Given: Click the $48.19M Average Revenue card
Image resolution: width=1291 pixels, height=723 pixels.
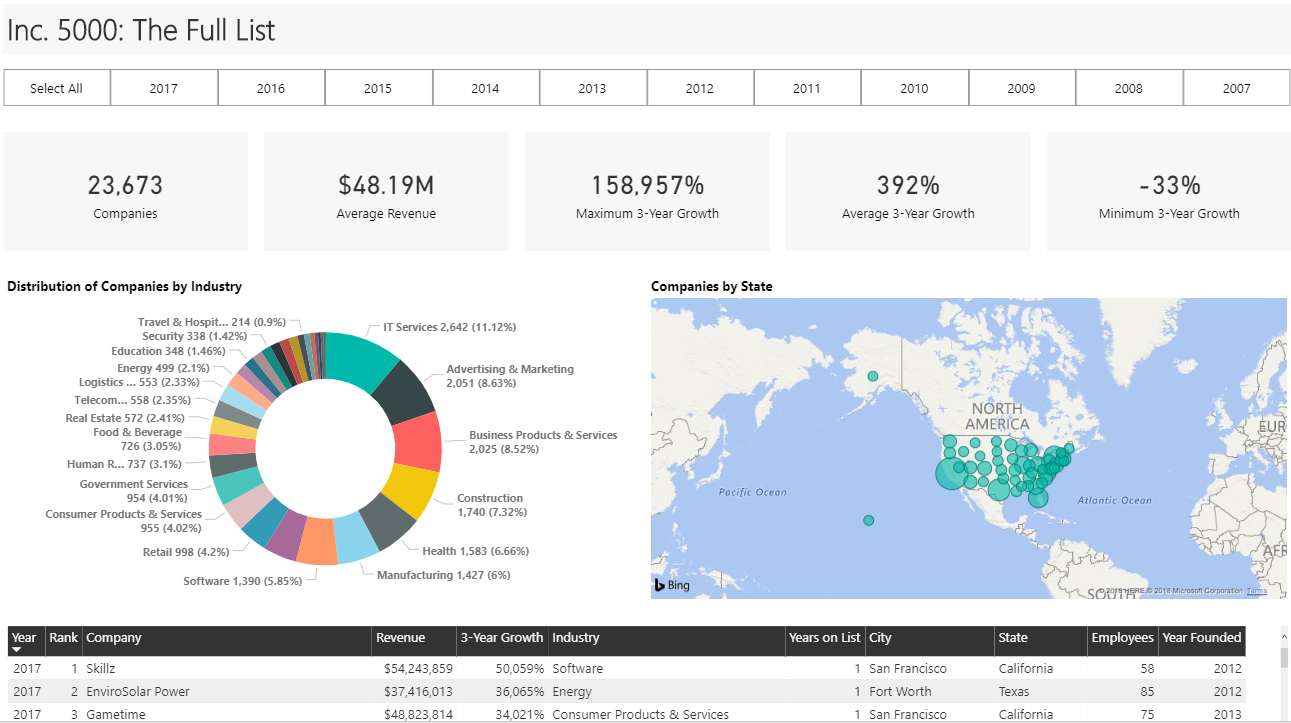Looking at the screenshot, I should pos(386,191).
